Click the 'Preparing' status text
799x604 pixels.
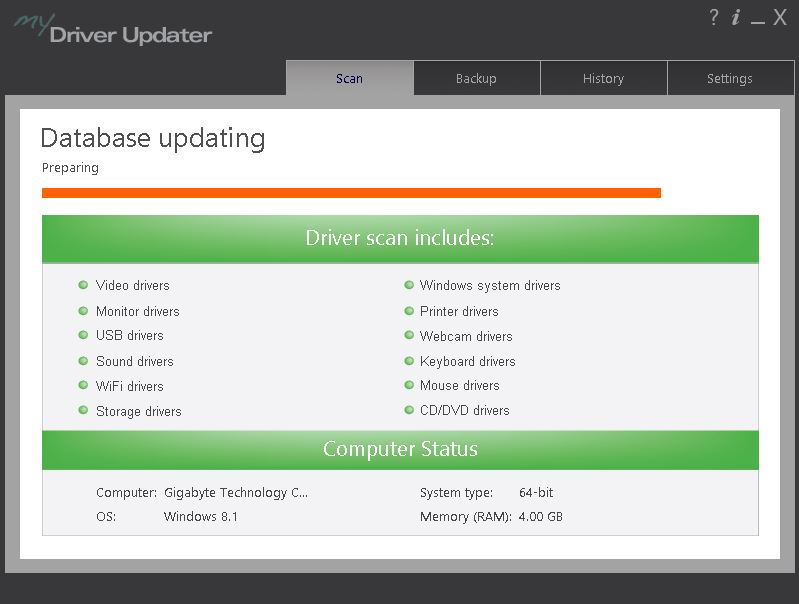pos(70,168)
